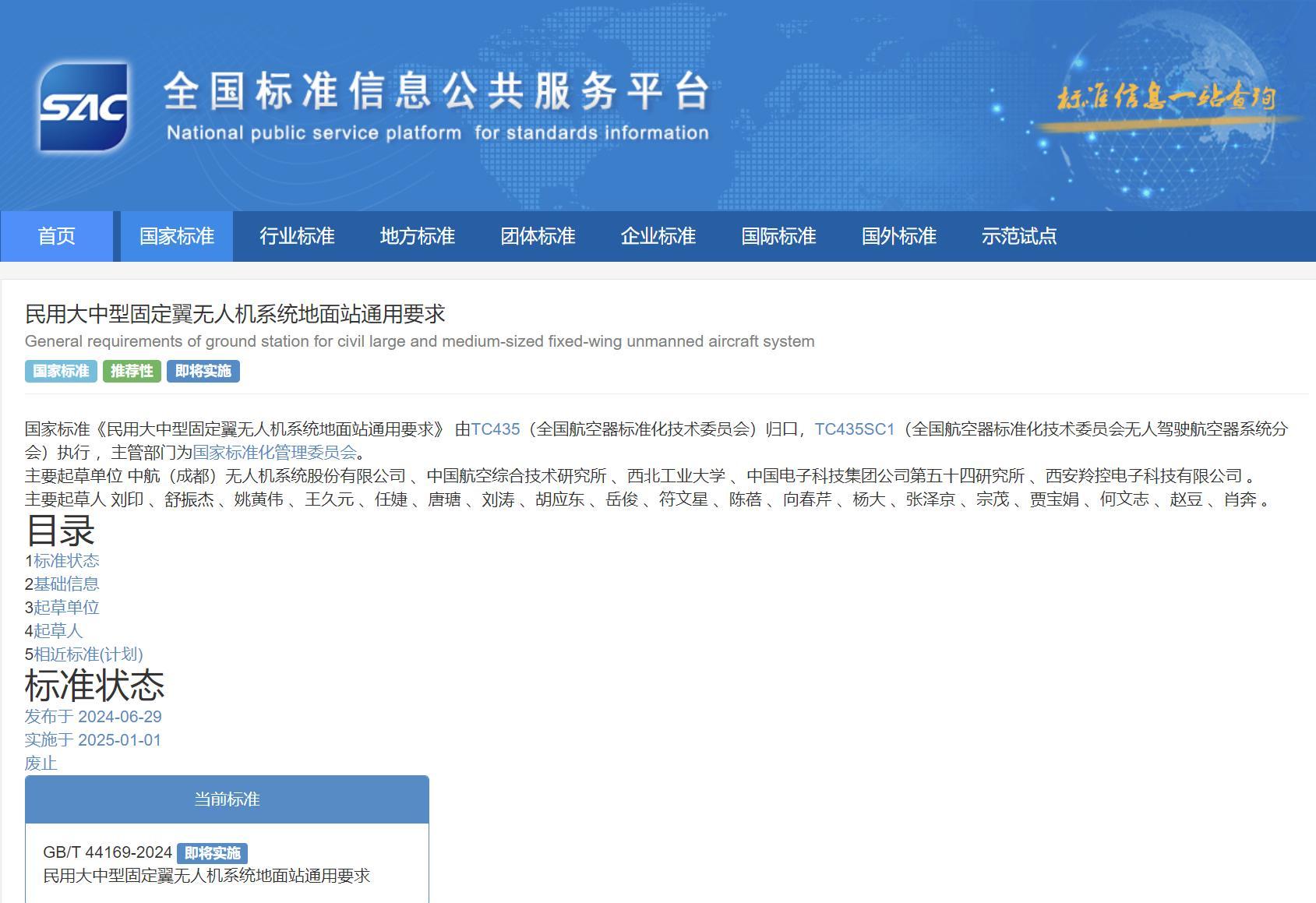Click the page title 民用大中型固定翼无人机系统地面站通用要求
1316x903 pixels.
pos(235,314)
